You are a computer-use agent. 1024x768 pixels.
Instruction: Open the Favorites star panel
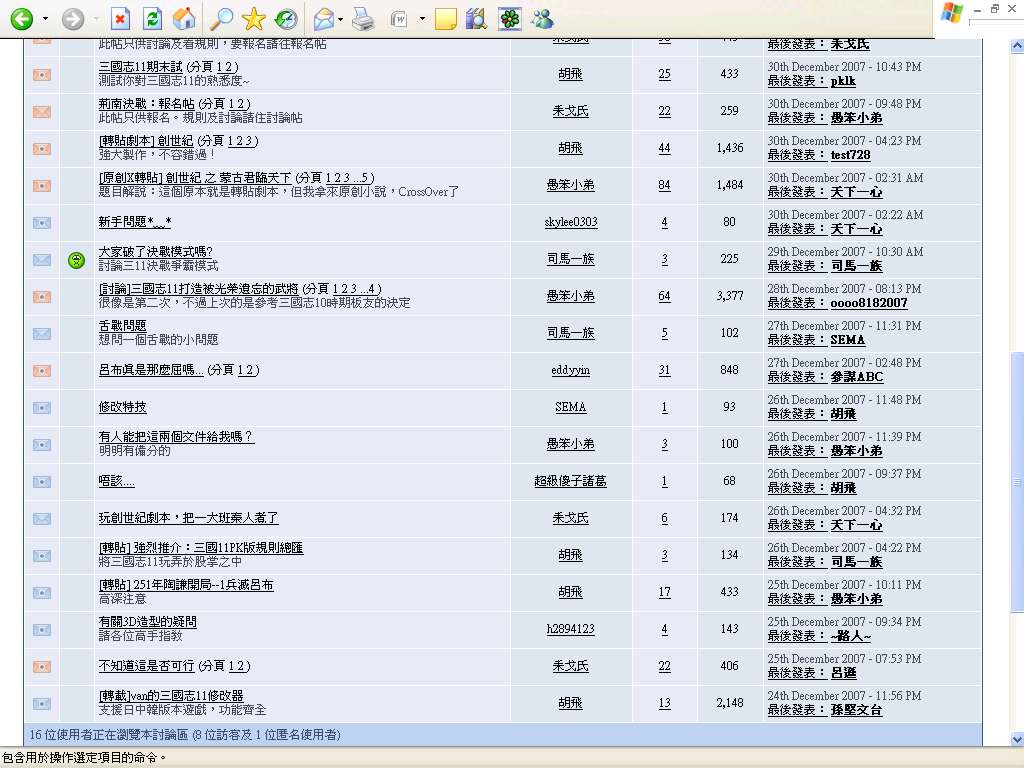click(253, 19)
